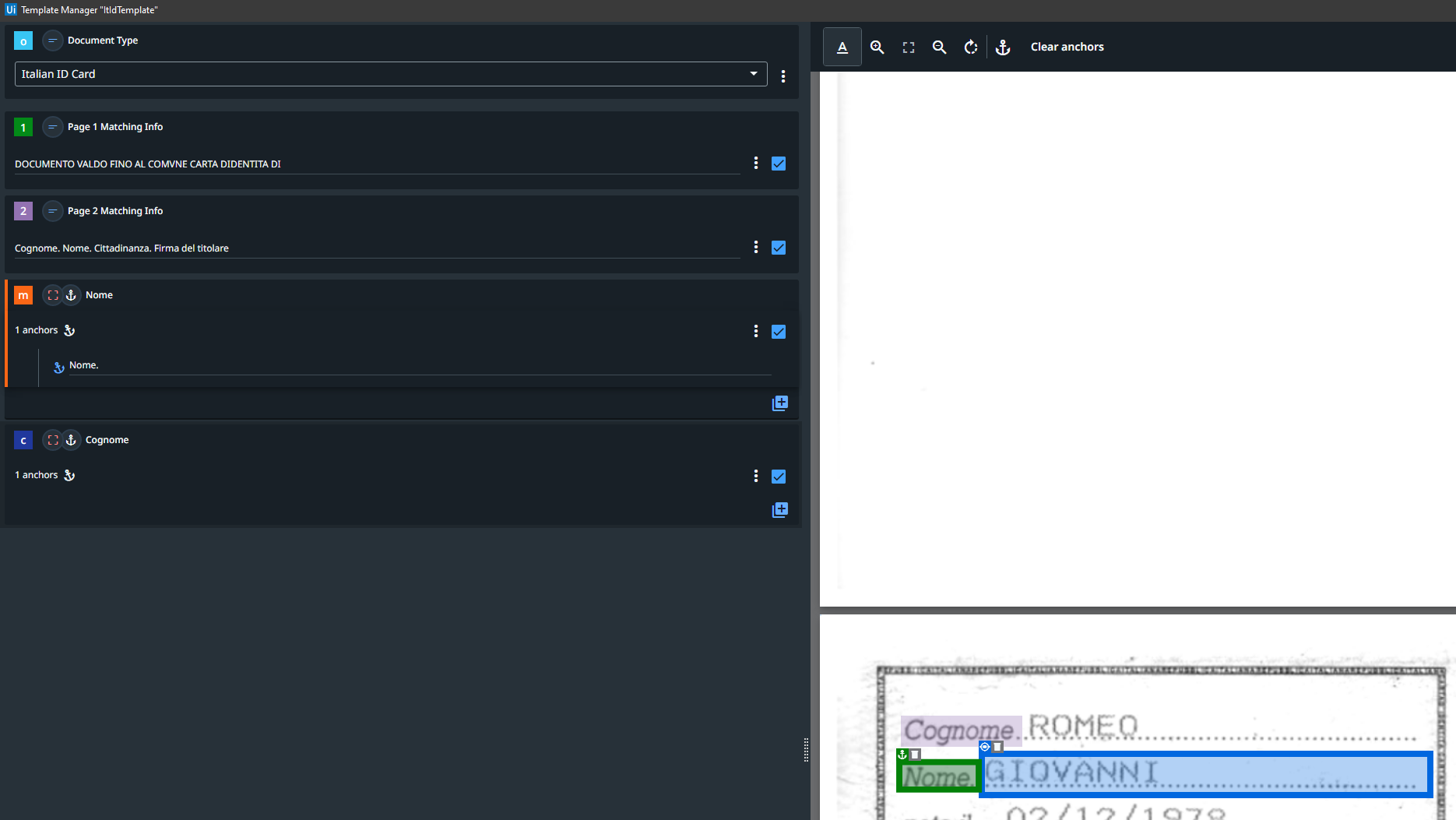Zoom in on the document preview

[x=877, y=47]
